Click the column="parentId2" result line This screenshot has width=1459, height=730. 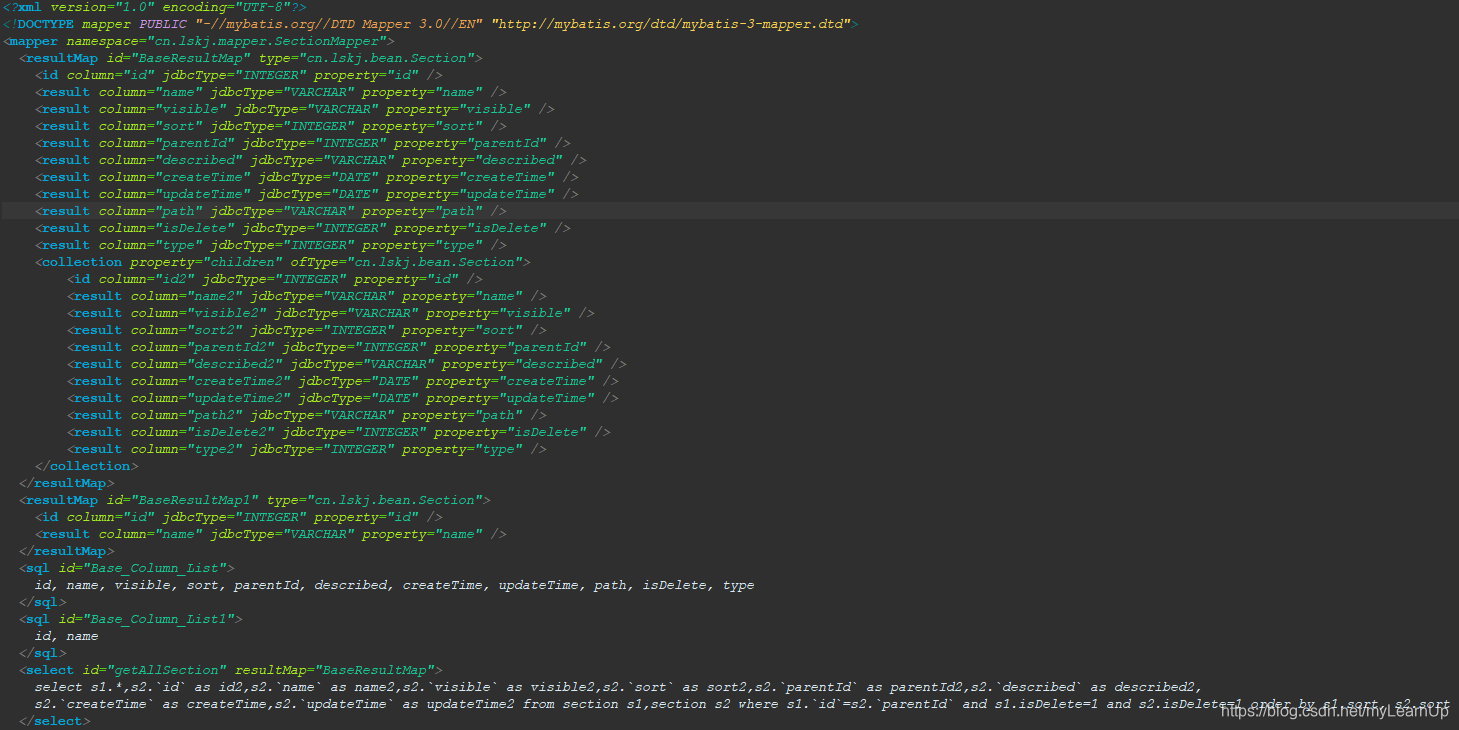338,347
